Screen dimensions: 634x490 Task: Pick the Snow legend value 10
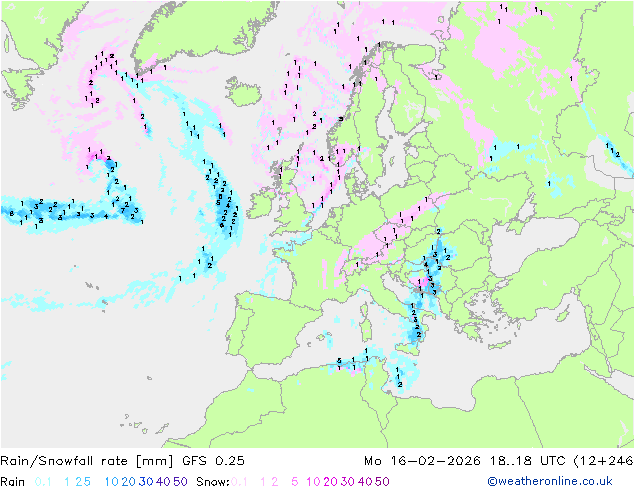pyautogui.click(x=313, y=482)
